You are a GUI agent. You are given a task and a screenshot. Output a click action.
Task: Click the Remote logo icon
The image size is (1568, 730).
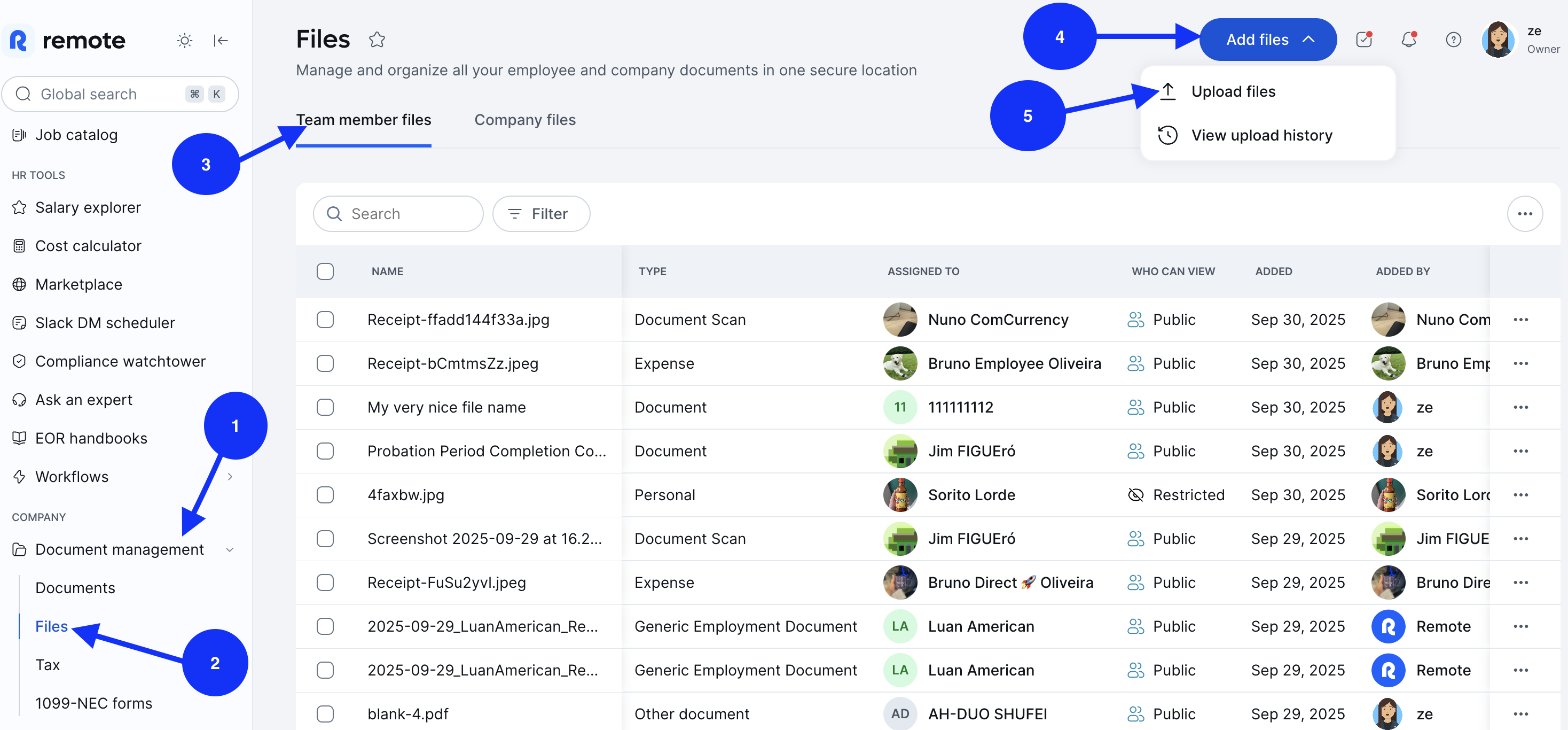tap(19, 41)
